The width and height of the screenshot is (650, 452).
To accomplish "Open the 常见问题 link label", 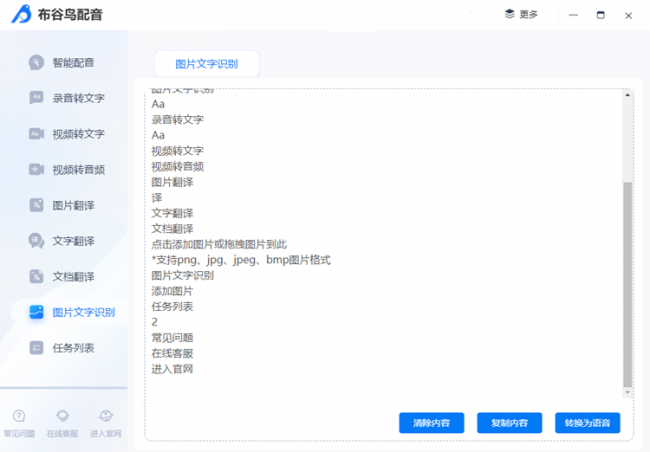I will tap(19, 434).
